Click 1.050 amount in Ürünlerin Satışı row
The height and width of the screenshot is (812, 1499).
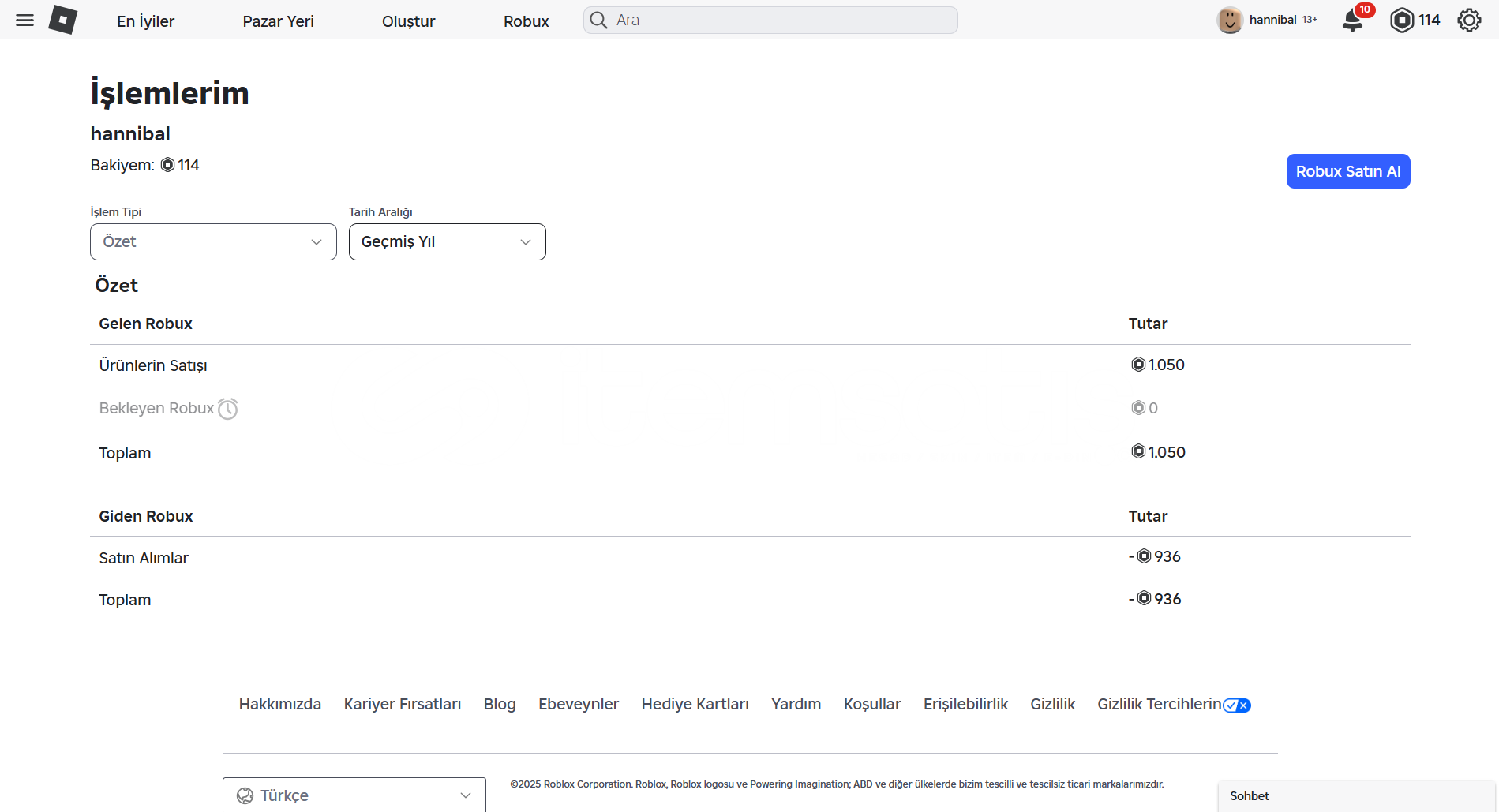(1167, 365)
